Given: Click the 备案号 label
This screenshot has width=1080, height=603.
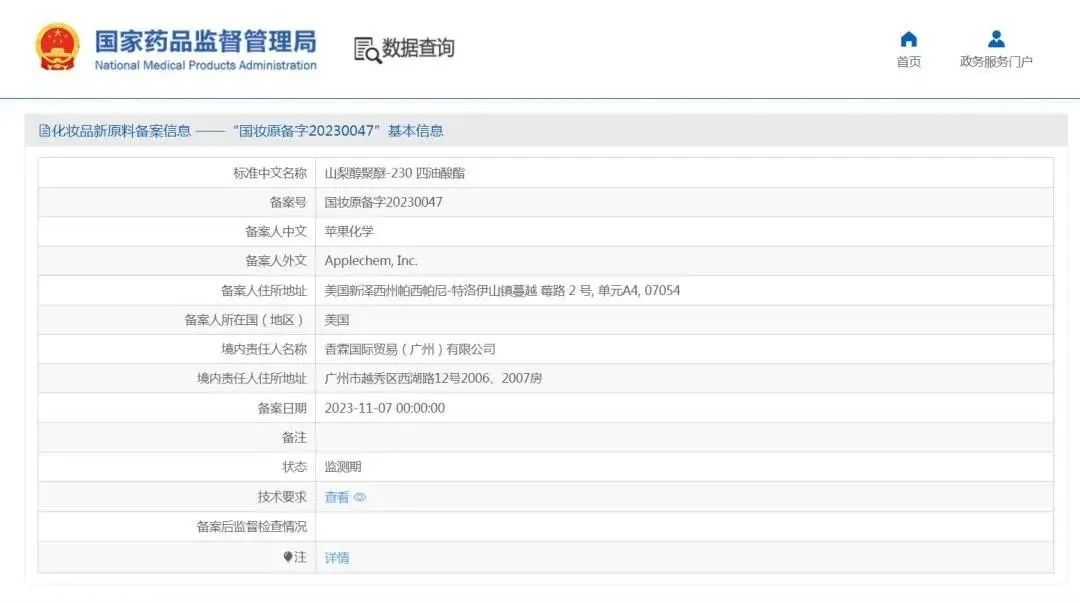Looking at the screenshot, I should 288,202.
